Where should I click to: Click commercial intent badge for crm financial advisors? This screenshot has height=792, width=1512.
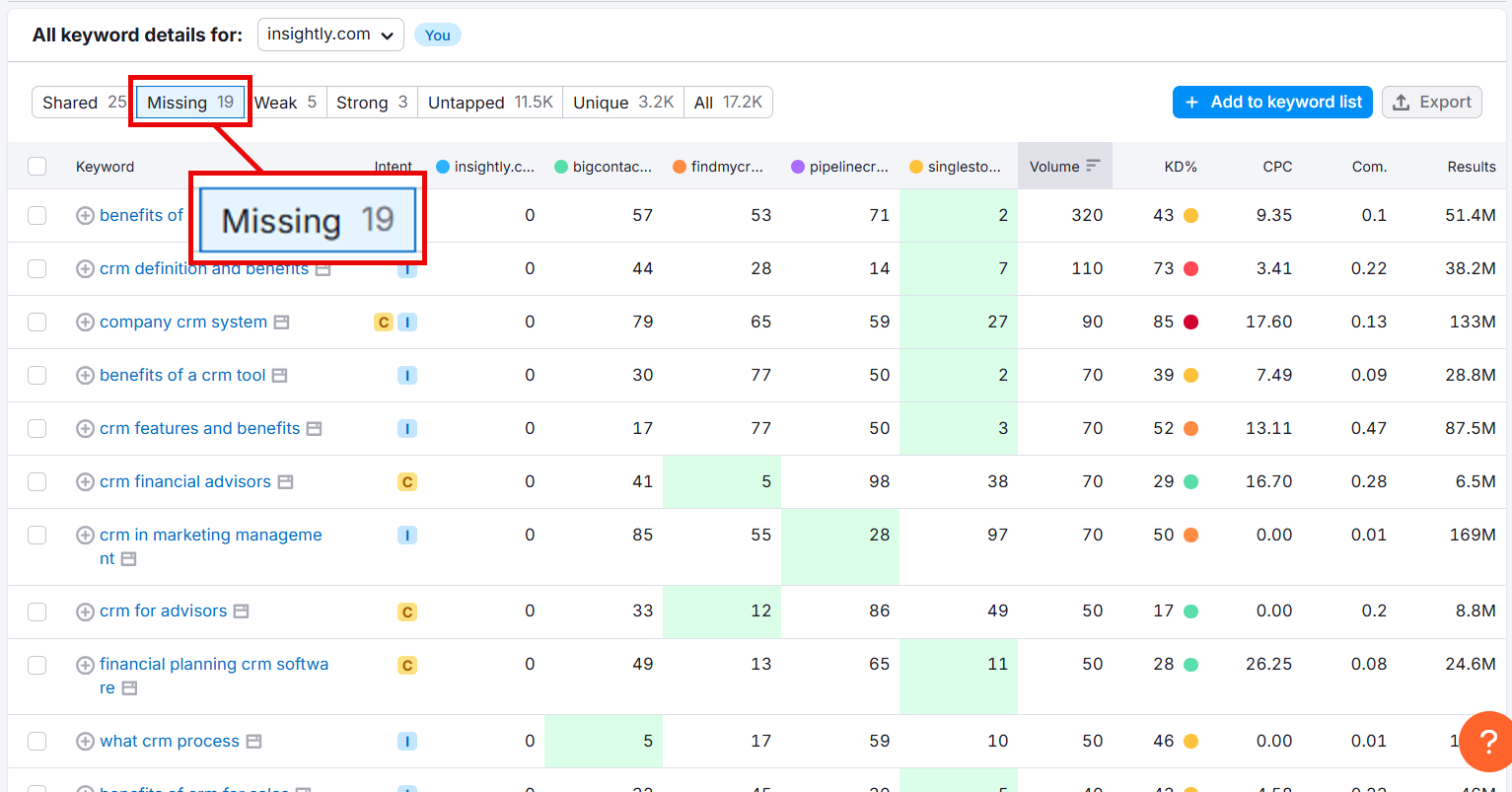(407, 482)
